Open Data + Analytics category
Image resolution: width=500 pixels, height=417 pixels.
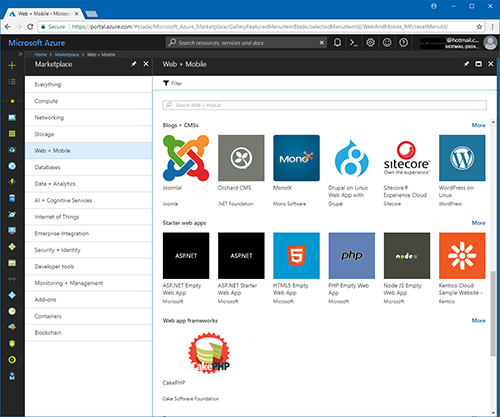click(89, 184)
